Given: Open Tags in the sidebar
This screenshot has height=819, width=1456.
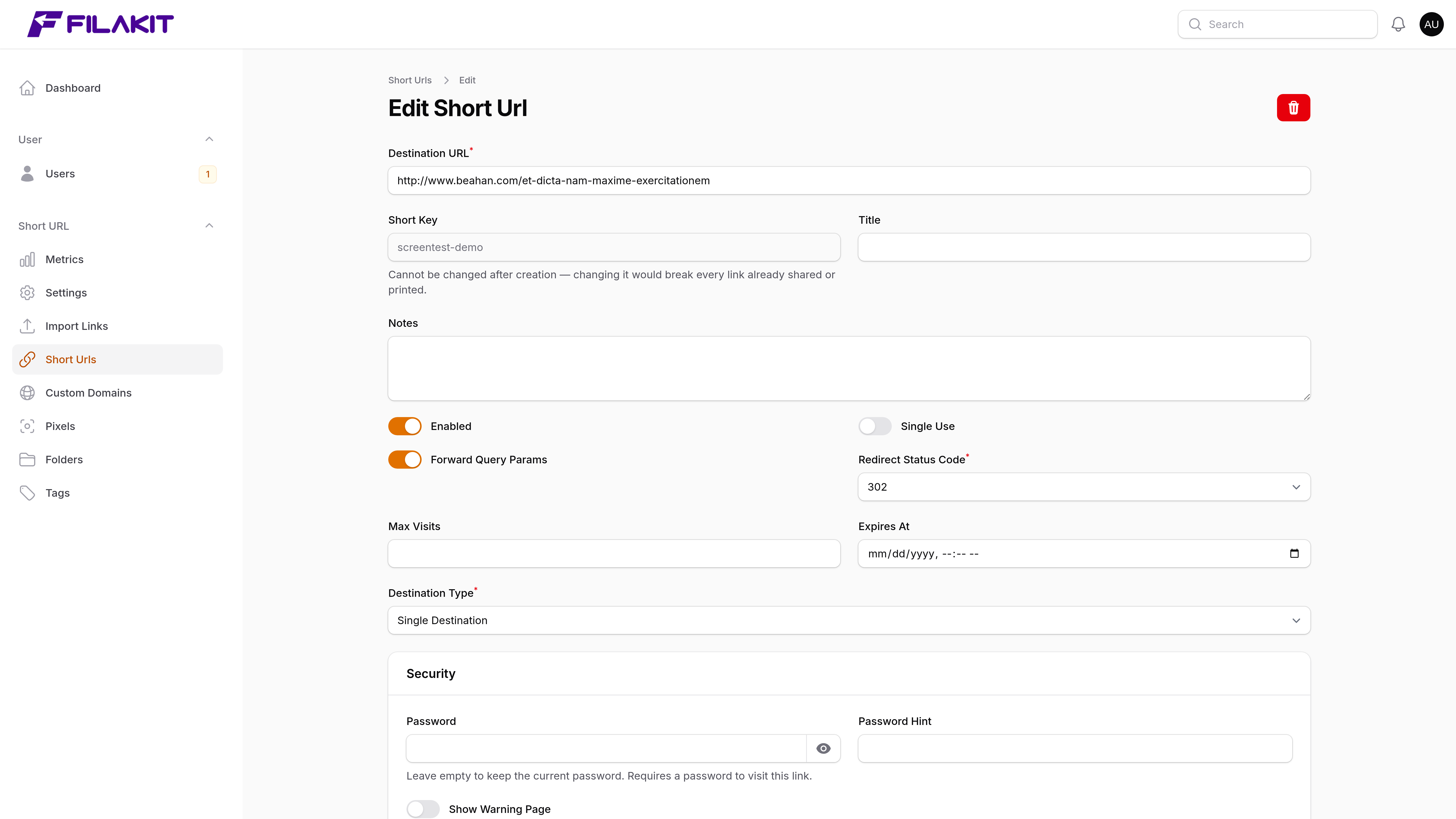Looking at the screenshot, I should tap(118, 493).
